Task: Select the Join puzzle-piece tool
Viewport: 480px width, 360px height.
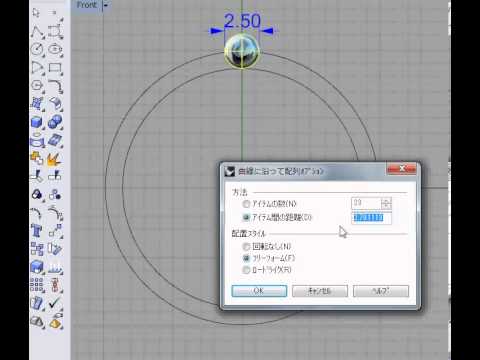Action: pos(37,158)
